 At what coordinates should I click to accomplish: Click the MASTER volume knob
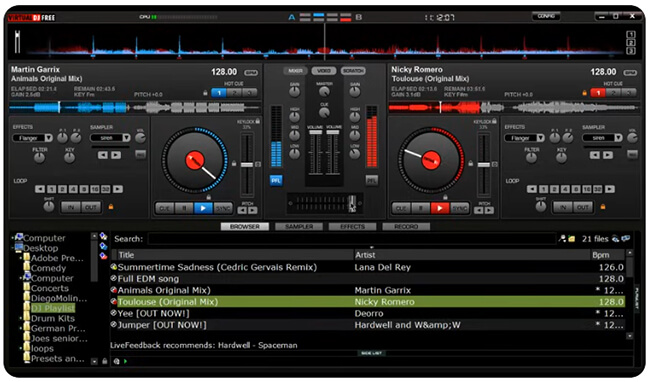pos(324,92)
